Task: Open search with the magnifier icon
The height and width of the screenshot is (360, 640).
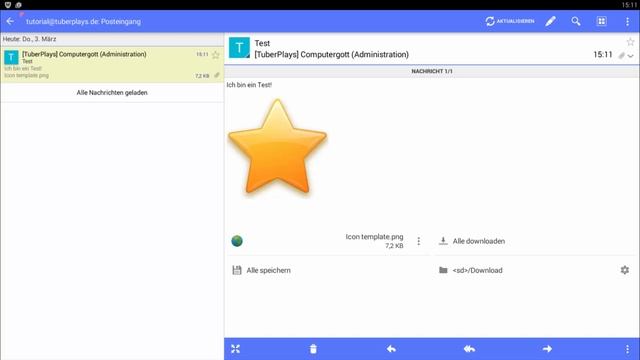Action: point(576,21)
